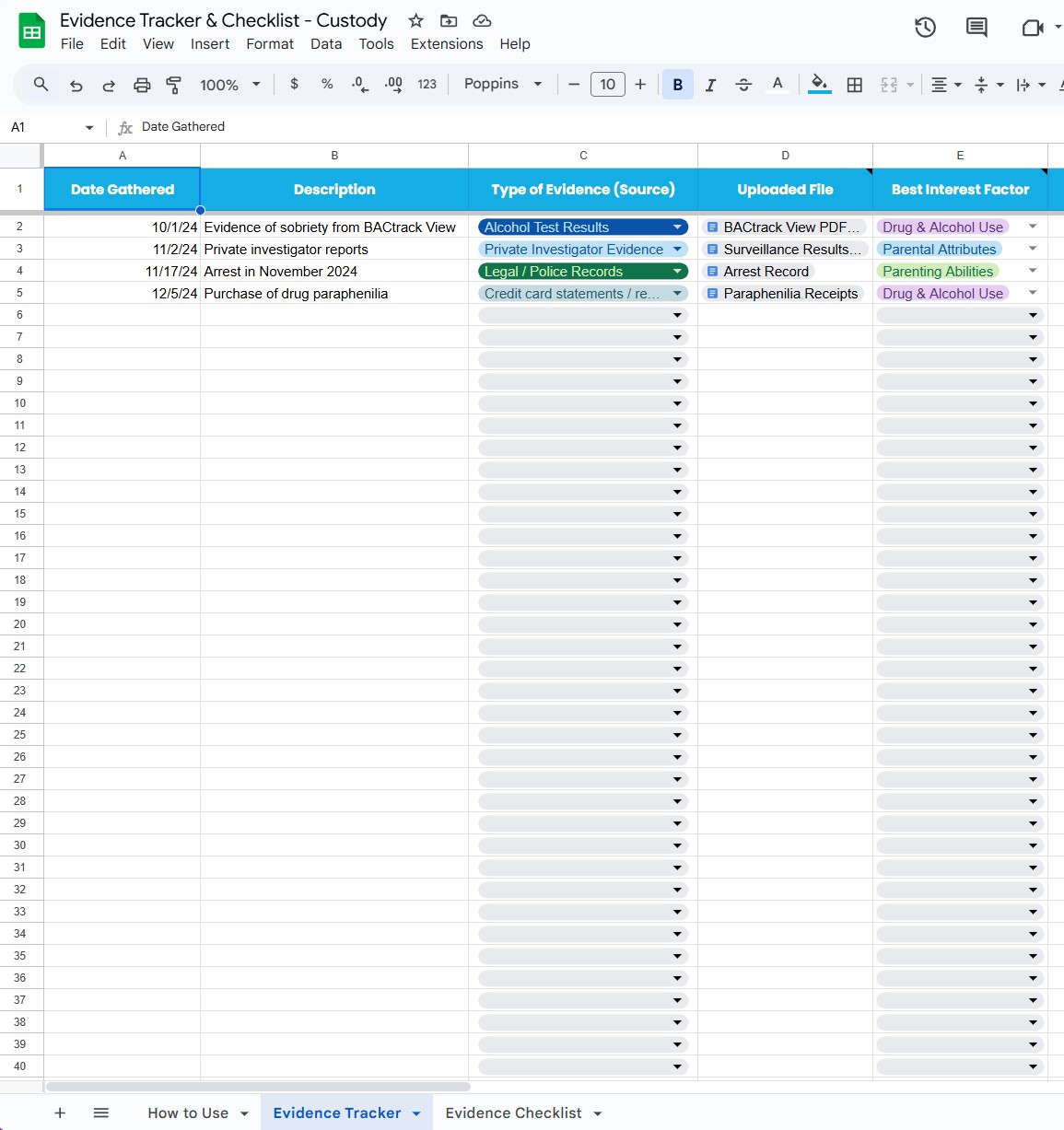The width and height of the screenshot is (1064, 1130).
Task: Format as percent
Action: click(x=327, y=85)
